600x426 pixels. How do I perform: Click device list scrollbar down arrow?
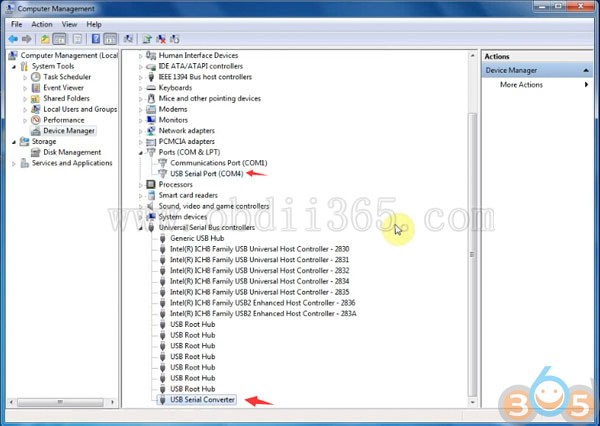[x=472, y=402]
